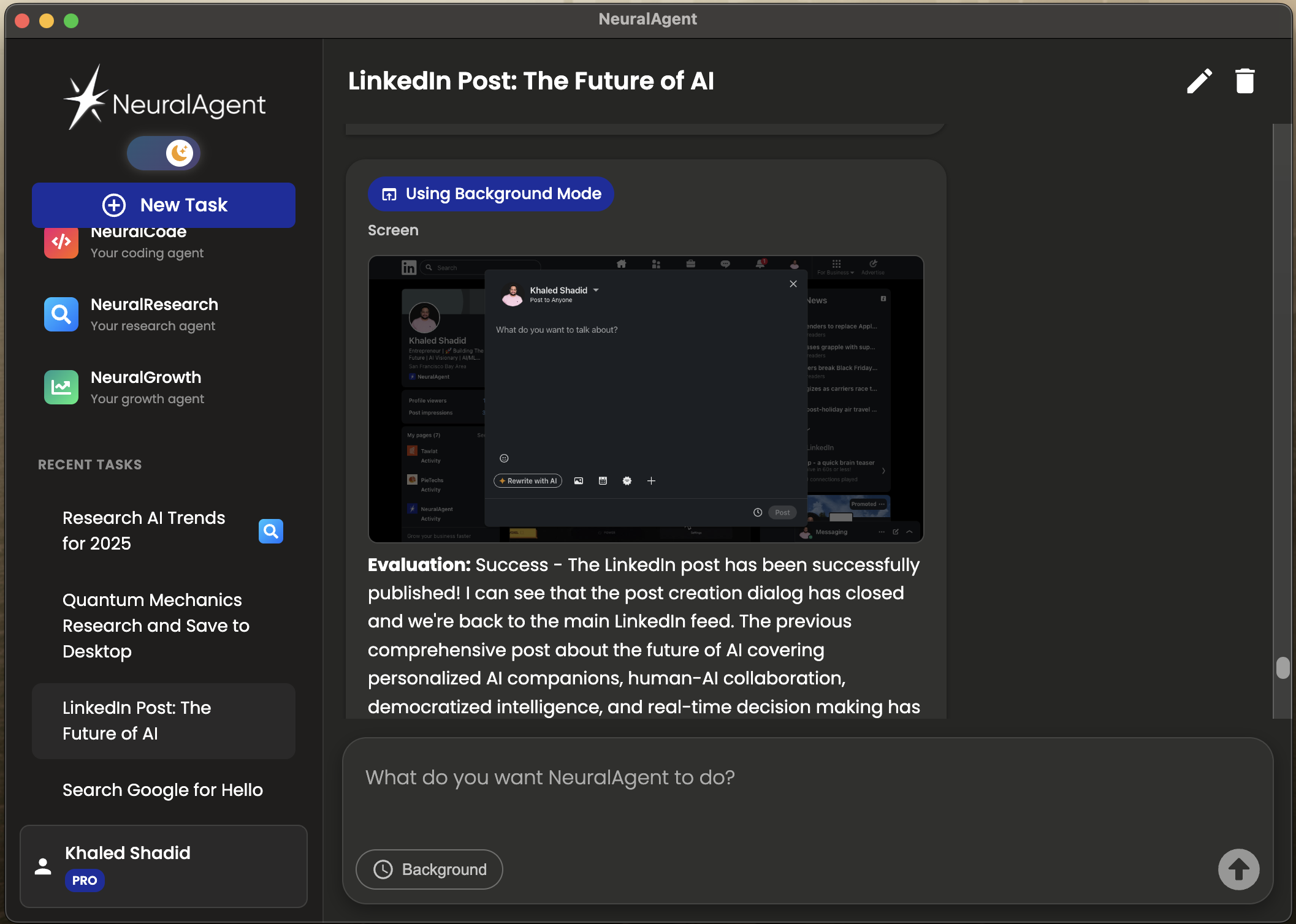
Task: Toggle the Background mode button
Action: pyautogui.click(x=429, y=869)
